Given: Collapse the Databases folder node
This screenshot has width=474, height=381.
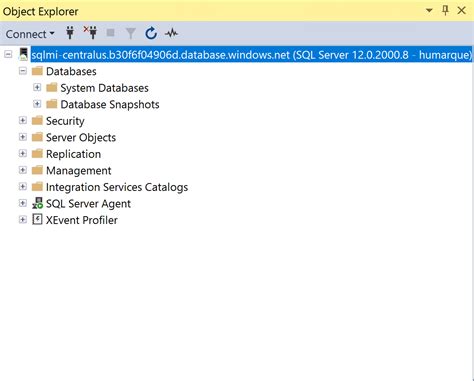Looking at the screenshot, I should [x=23, y=71].
